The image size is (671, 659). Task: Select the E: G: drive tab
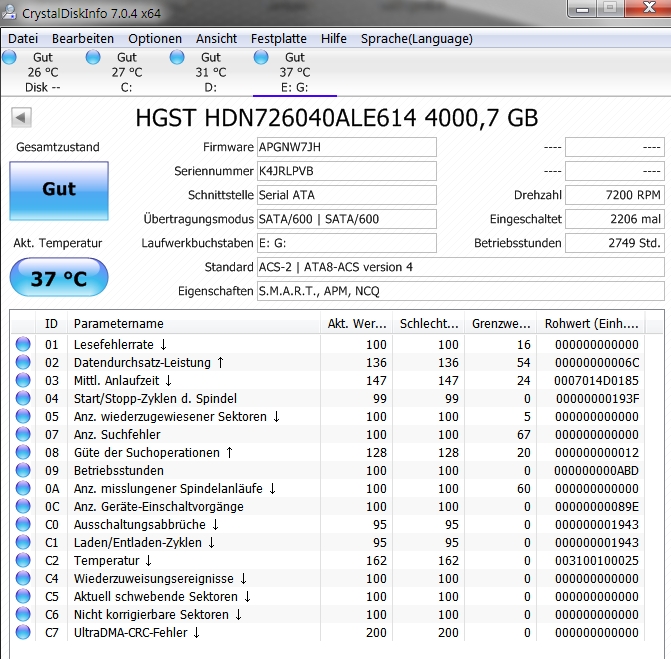coord(294,72)
